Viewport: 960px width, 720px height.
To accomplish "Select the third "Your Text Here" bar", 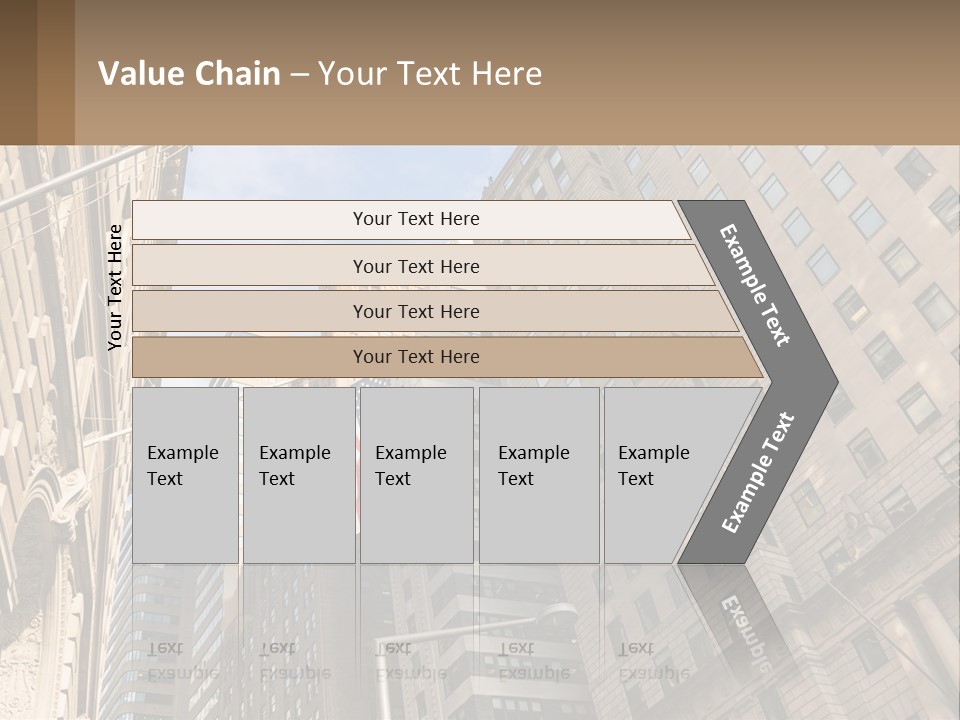I will point(416,311).
